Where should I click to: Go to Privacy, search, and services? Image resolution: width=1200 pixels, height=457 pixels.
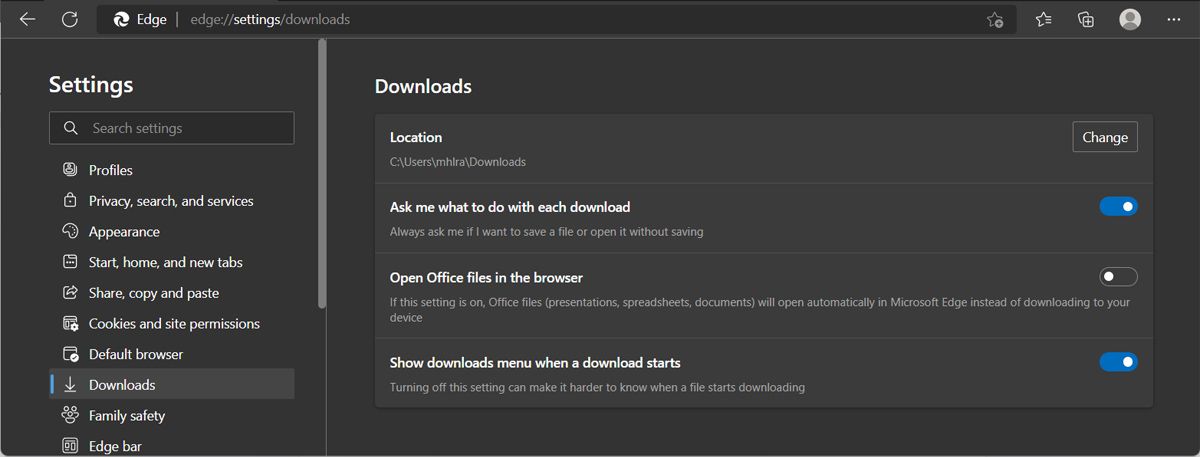click(171, 201)
